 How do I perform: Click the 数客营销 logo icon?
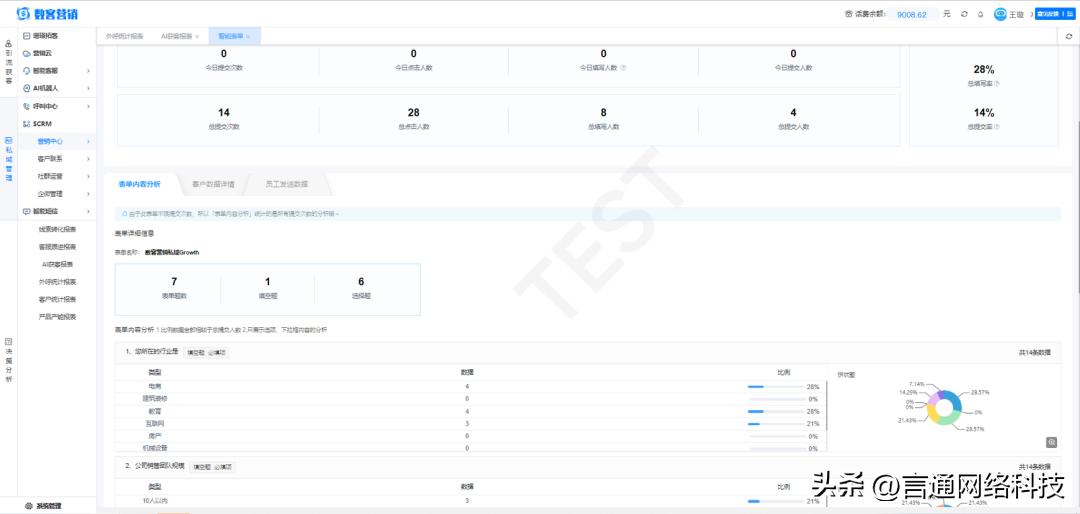[x=22, y=14]
